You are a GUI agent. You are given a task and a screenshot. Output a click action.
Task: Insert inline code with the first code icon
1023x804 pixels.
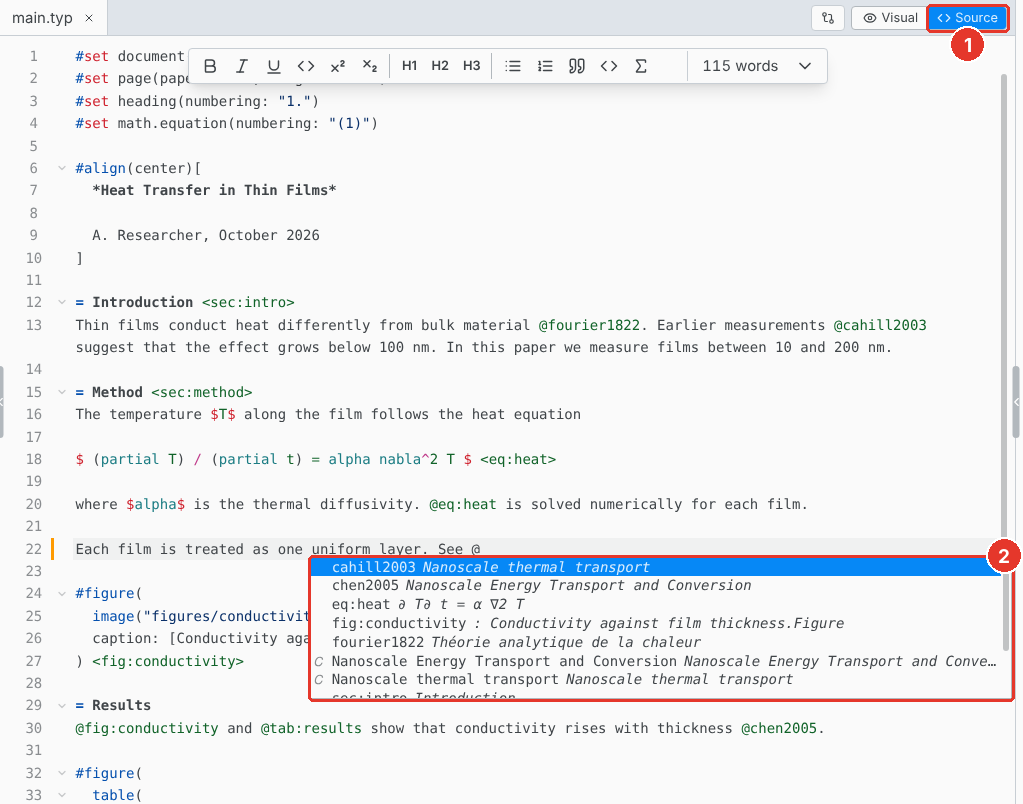coord(306,66)
